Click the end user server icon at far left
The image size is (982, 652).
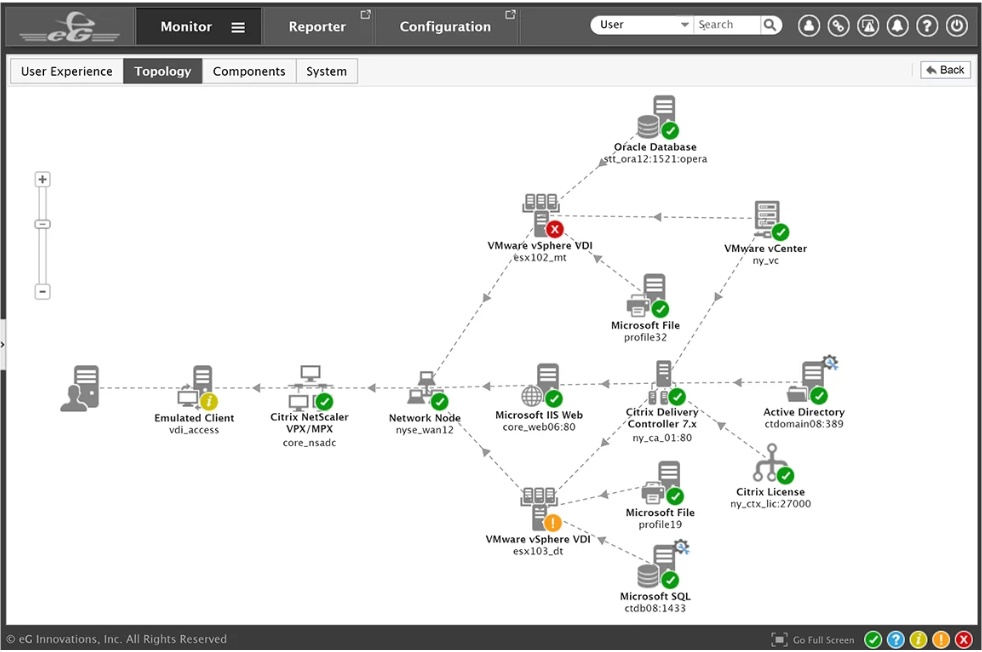click(80, 388)
